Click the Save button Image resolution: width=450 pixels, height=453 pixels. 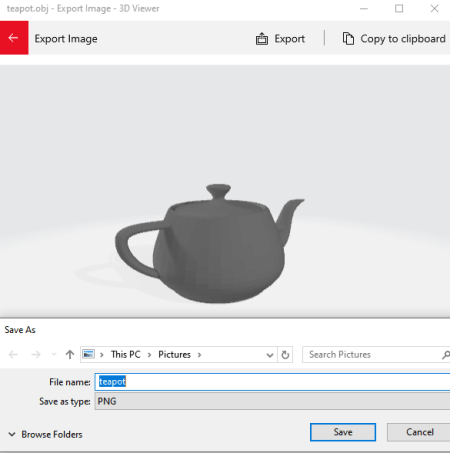(x=343, y=432)
